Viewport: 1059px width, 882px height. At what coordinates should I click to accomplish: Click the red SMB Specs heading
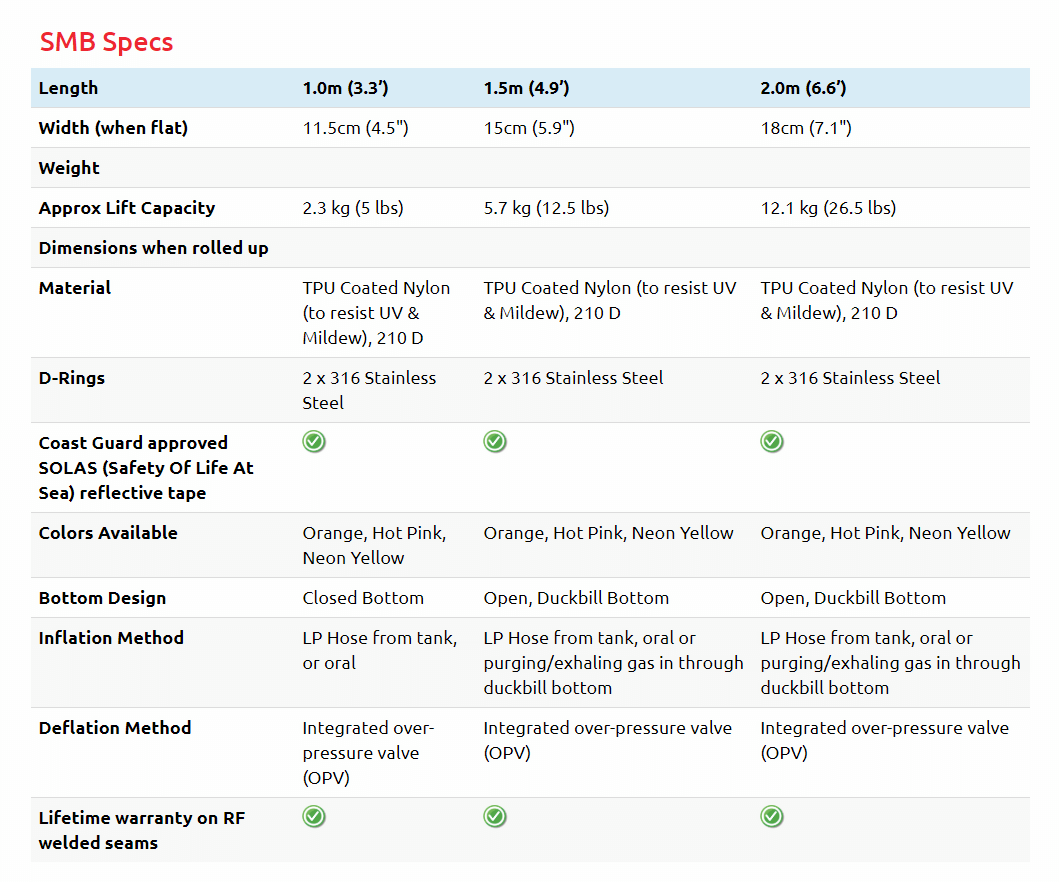(106, 42)
